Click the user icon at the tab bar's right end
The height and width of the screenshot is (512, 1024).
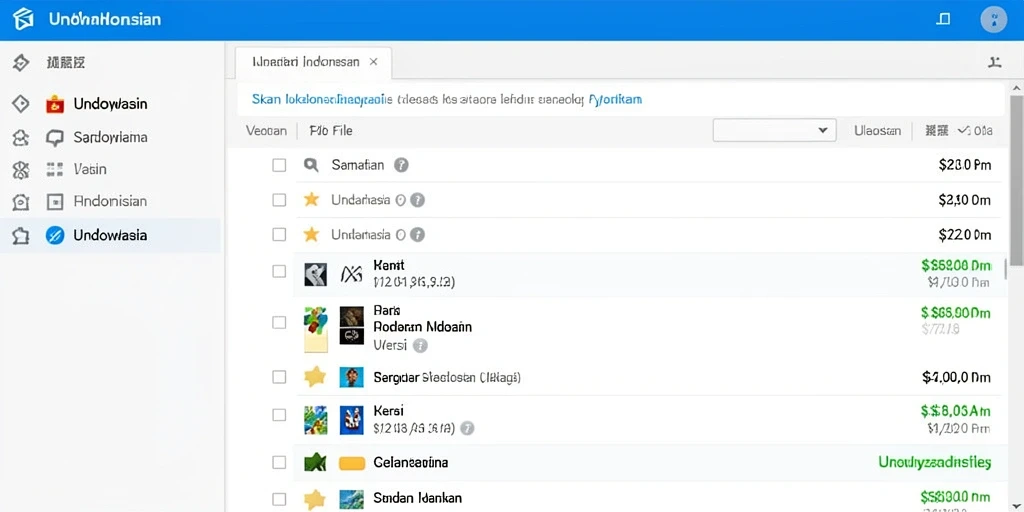pyautogui.click(x=995, y=63)
